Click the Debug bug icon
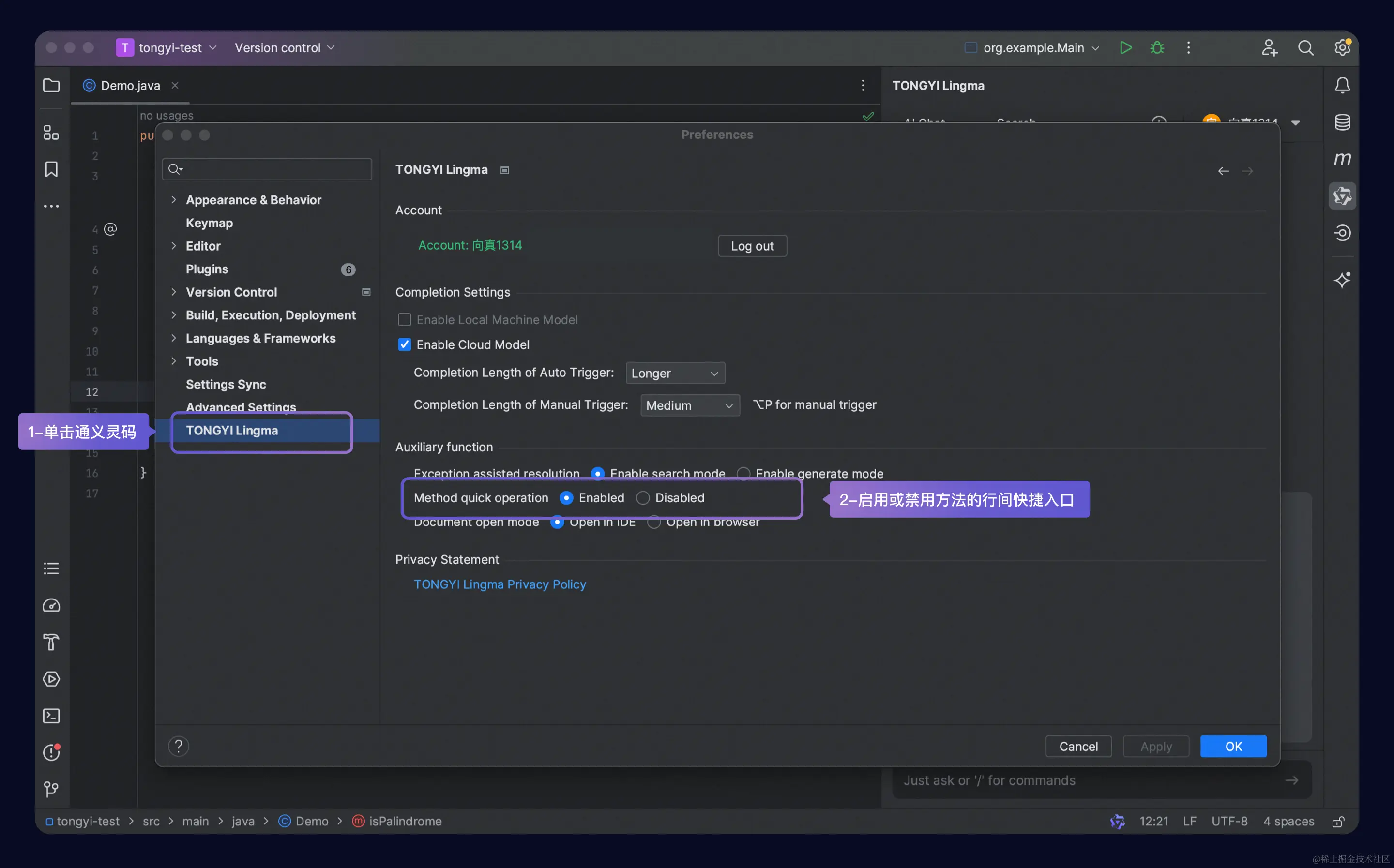 pos(1157,47)
